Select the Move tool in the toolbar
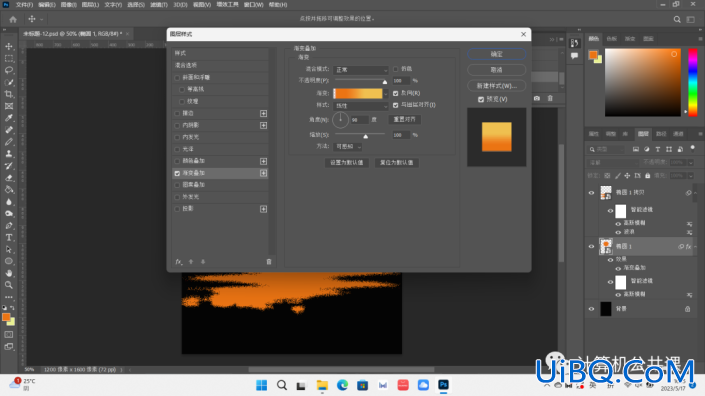 [9, 46]
